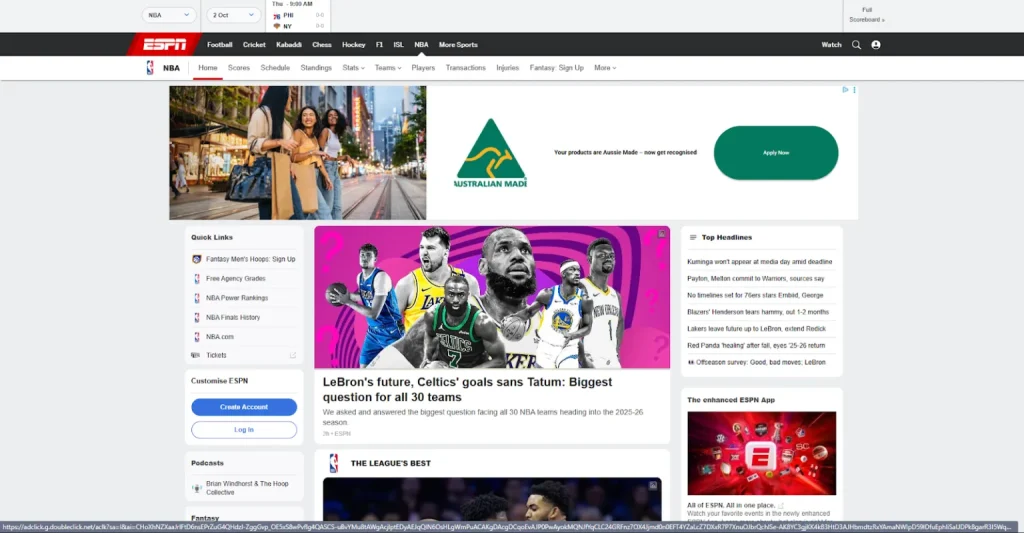Open the Kuminga media day headline
This screenshot has height=533, width=1024.
coord(759,262)
